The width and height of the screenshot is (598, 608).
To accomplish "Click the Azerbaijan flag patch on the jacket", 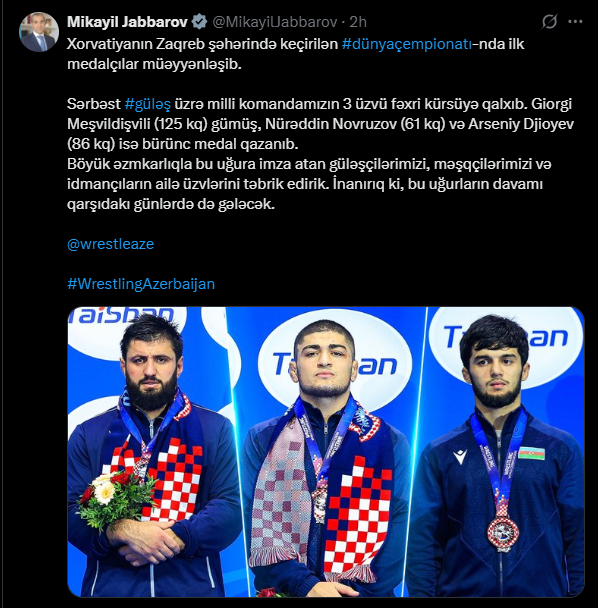I will click(532, 453).
